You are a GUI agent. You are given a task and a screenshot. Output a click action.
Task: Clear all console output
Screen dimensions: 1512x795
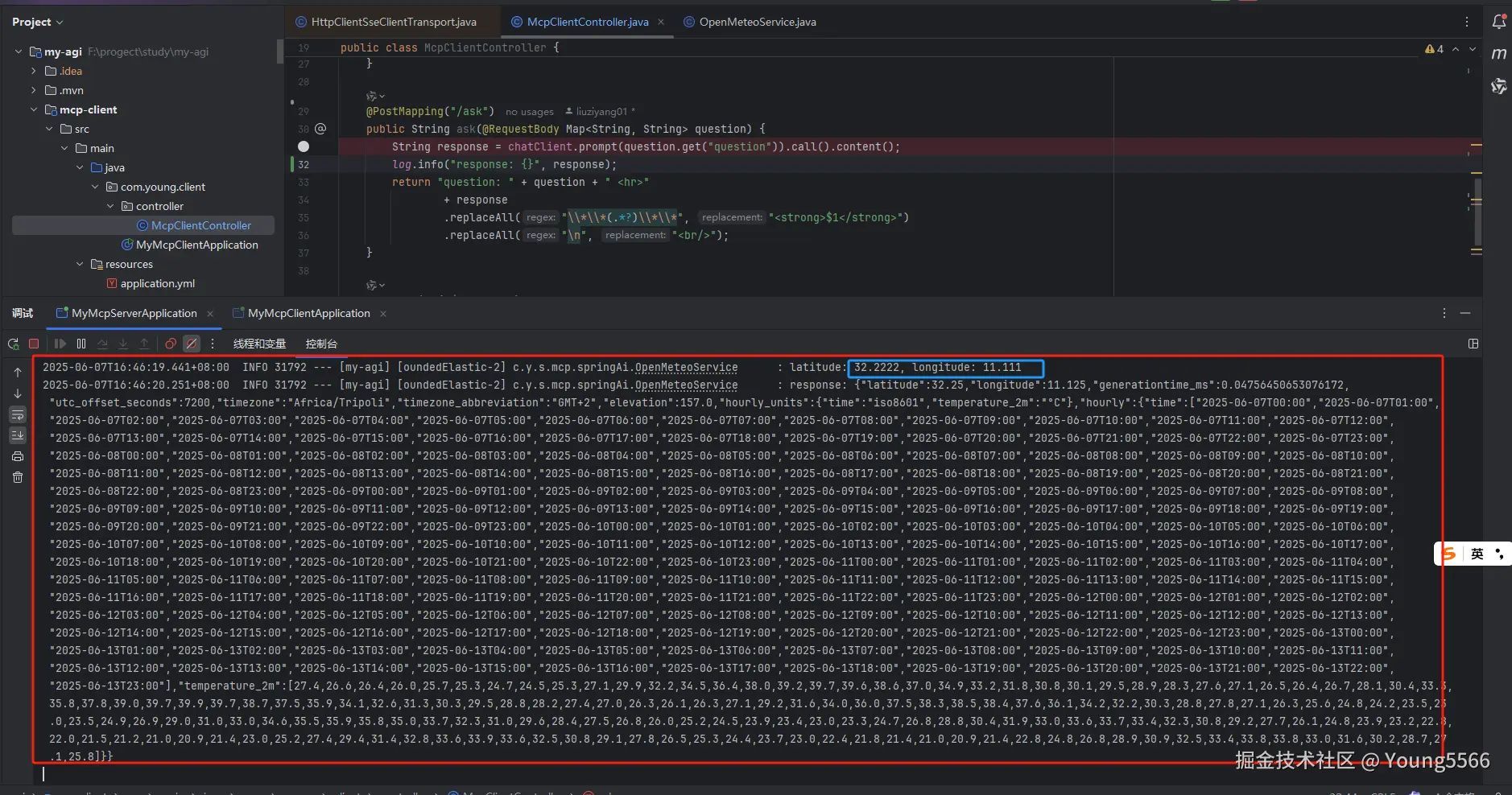click(18, 477)
